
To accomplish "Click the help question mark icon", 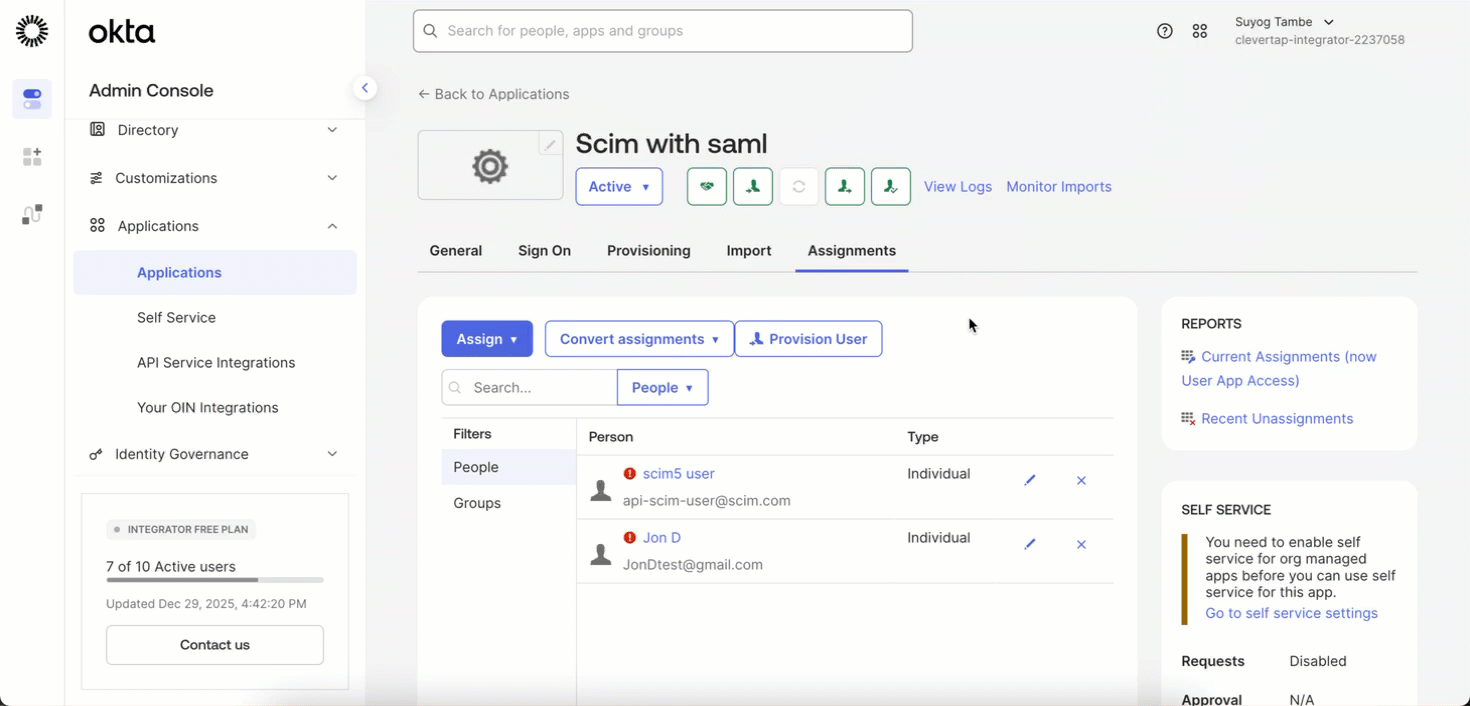I will tap(1164, 31).
